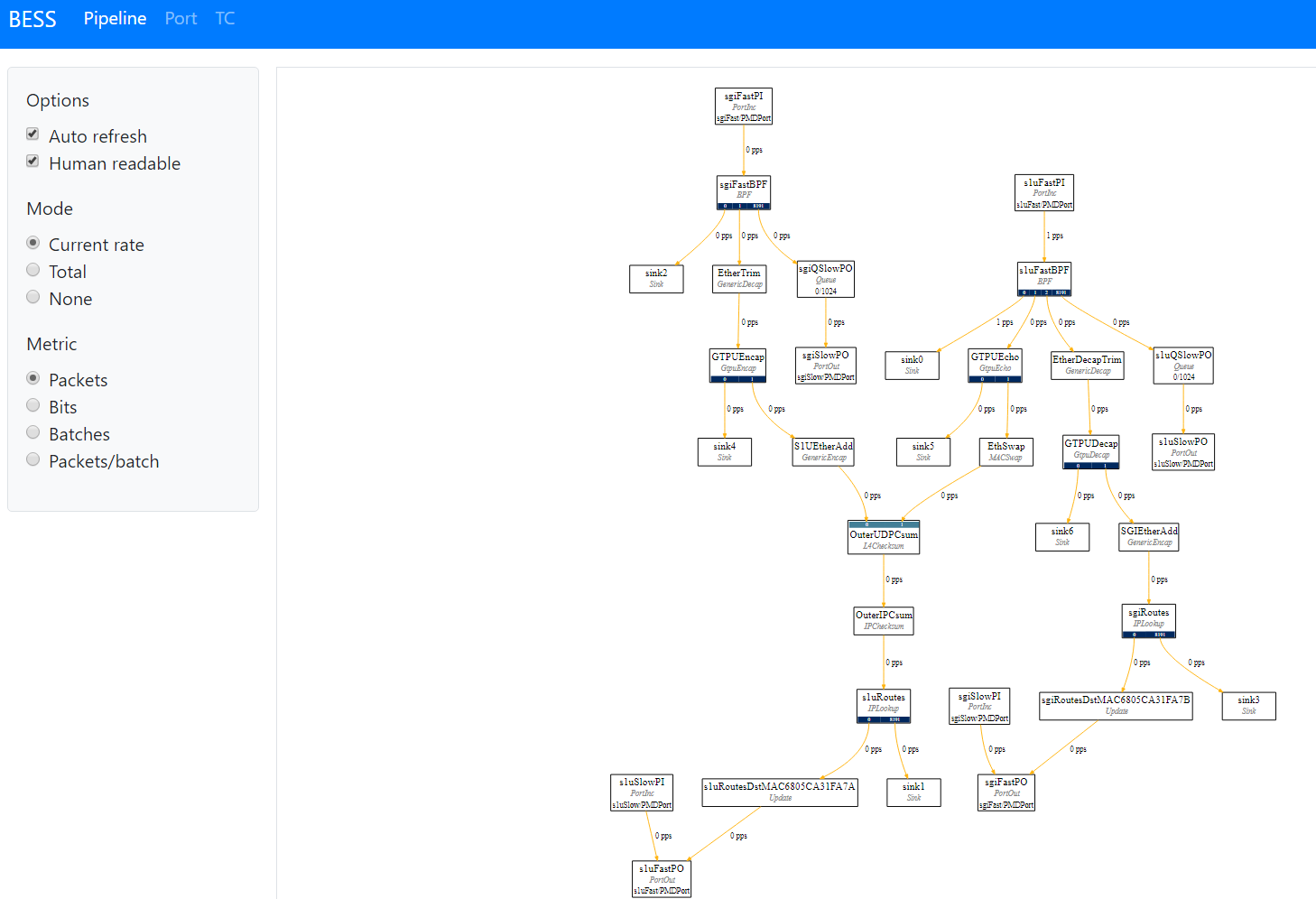This screenshot has height=899, width=1316.
Task: Disable the Auto refresh checkbox
Action: 32,134
